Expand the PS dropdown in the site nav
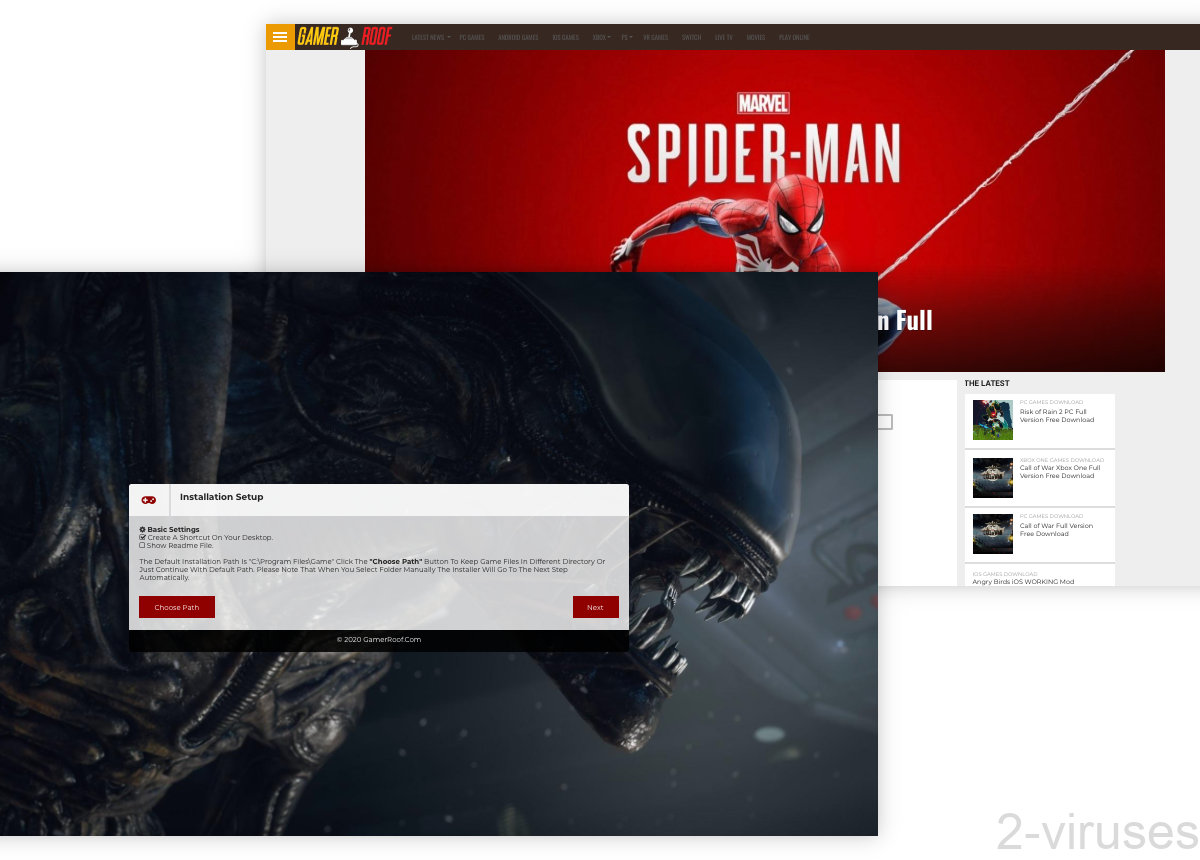This screenshot has height=860, width=1200. (627, 38)
